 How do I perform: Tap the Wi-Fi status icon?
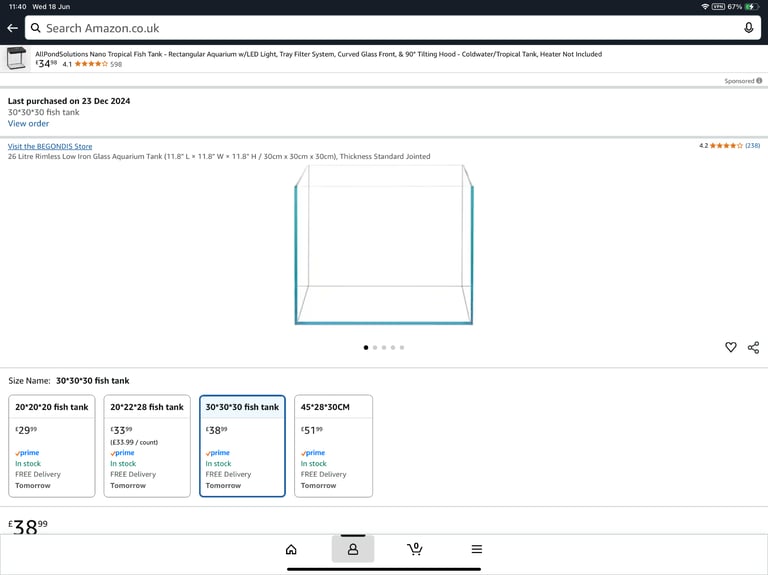[x=705, y=6]
